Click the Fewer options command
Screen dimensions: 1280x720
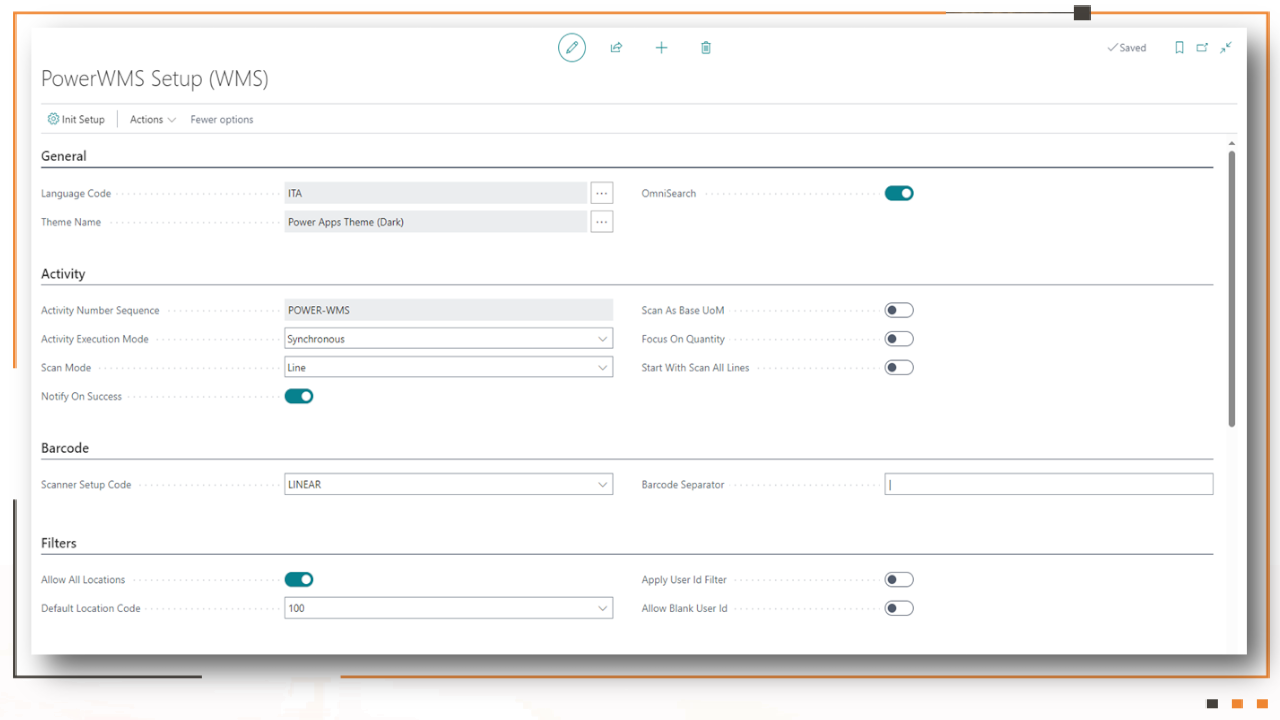tap(222, 119)
